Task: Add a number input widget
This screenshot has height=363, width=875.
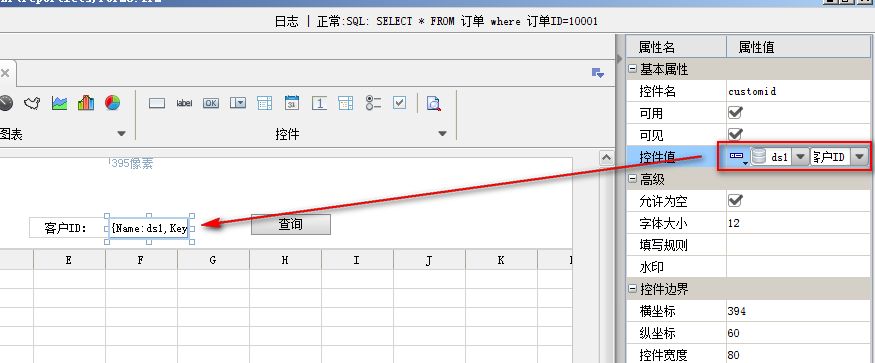Action: [319, 103]
